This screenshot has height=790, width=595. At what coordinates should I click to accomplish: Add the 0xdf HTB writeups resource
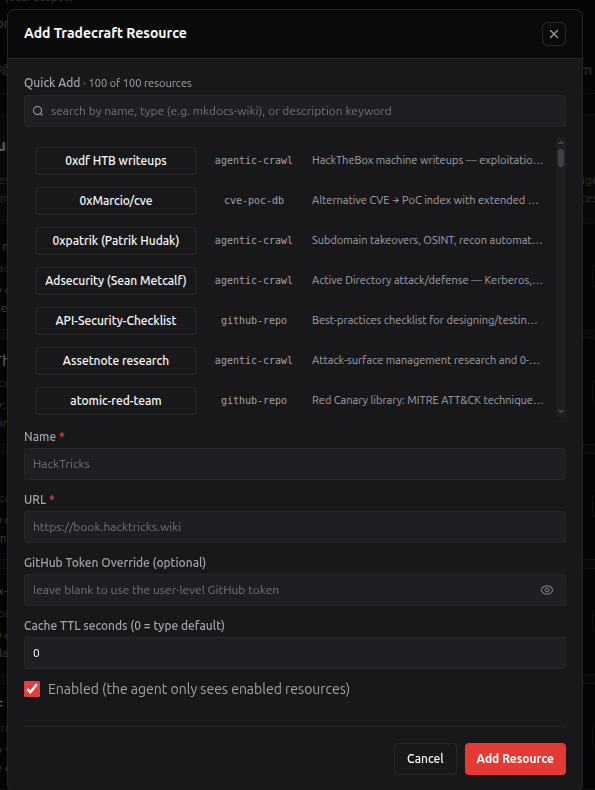[116, 161]
